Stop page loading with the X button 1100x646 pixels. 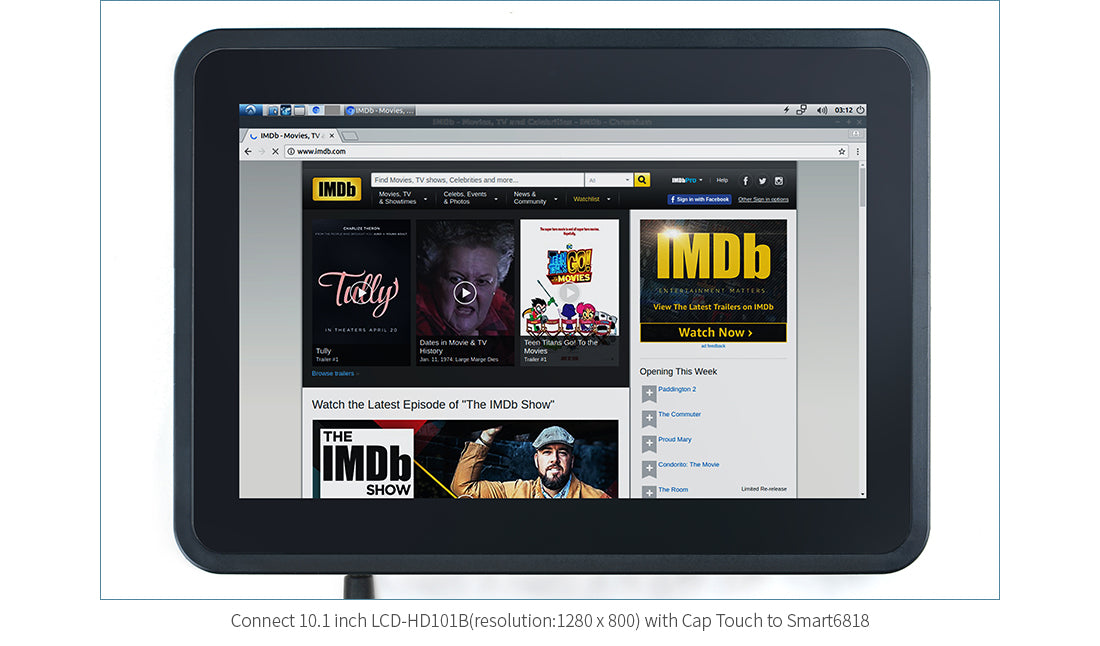point(275,151)
